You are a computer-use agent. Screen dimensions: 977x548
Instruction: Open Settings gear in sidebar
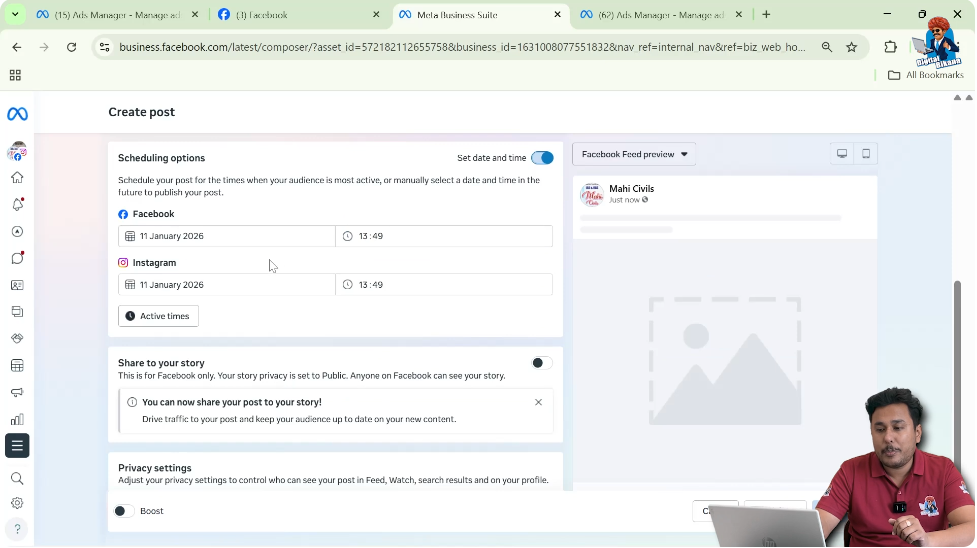click(17, 503)
